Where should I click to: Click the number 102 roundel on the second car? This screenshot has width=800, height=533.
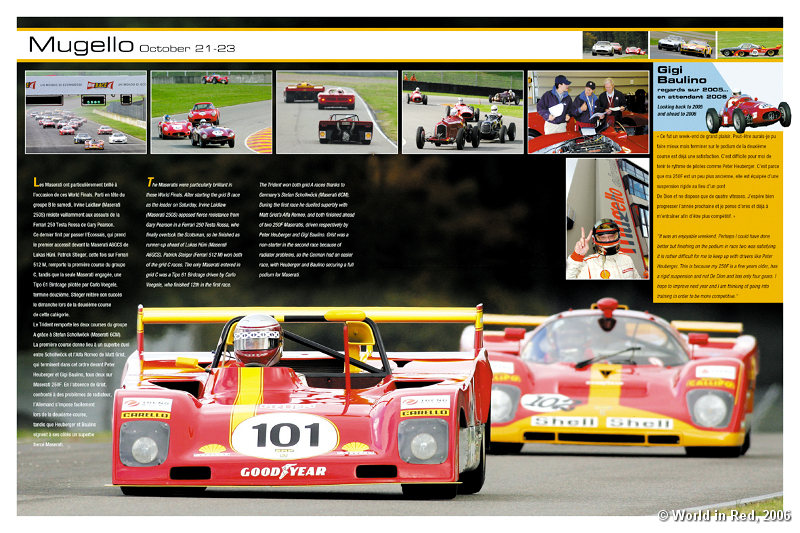tap(549, 402)
